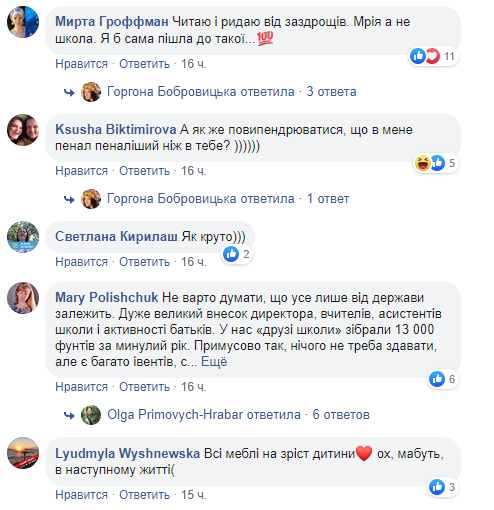494x510 pixels.
Task: Reply to Mary Polishchuk's comment
Action: coord(145,387)
